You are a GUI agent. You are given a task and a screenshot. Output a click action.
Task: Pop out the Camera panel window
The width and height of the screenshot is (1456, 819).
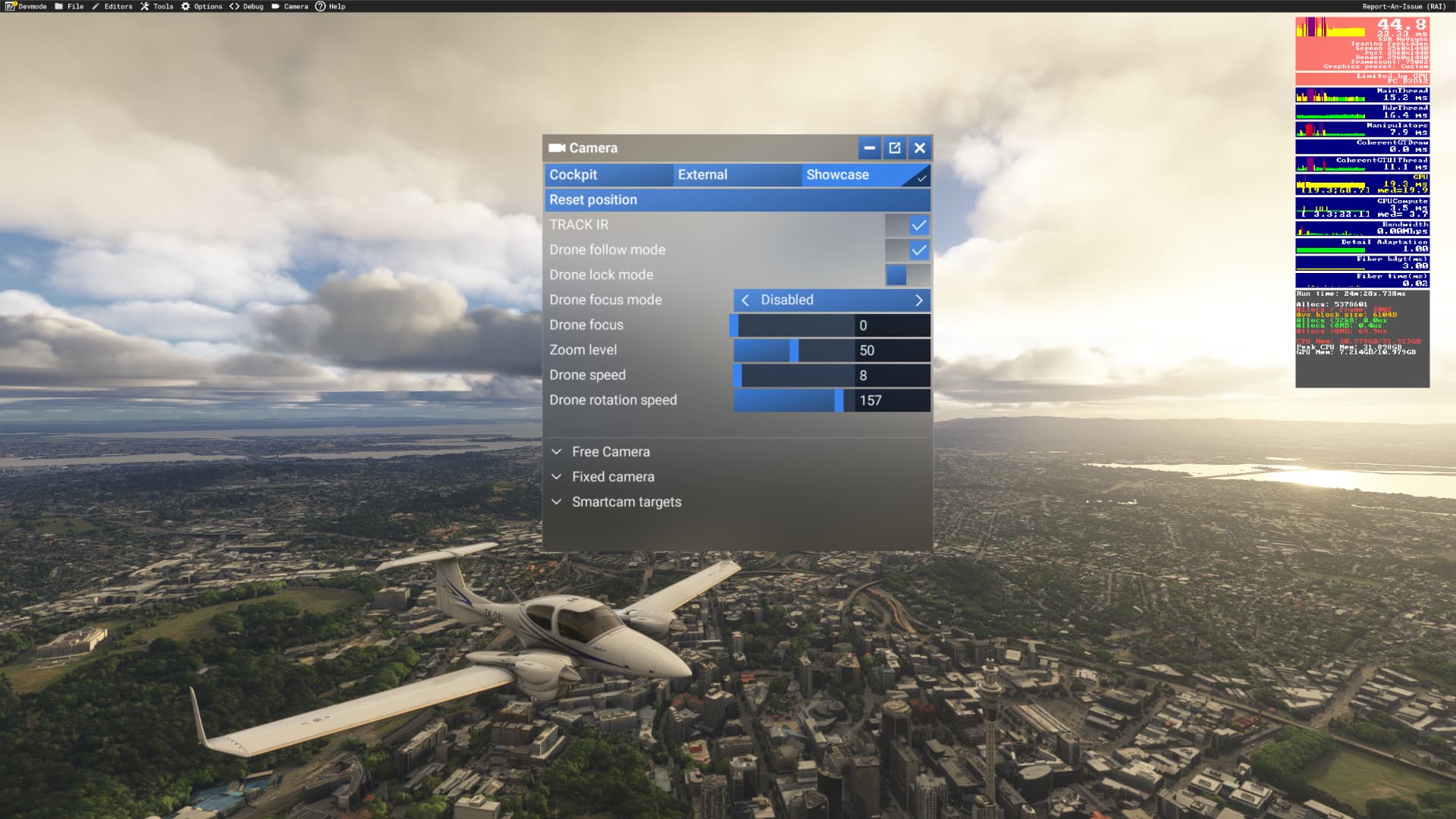click(x=895, y=148)
